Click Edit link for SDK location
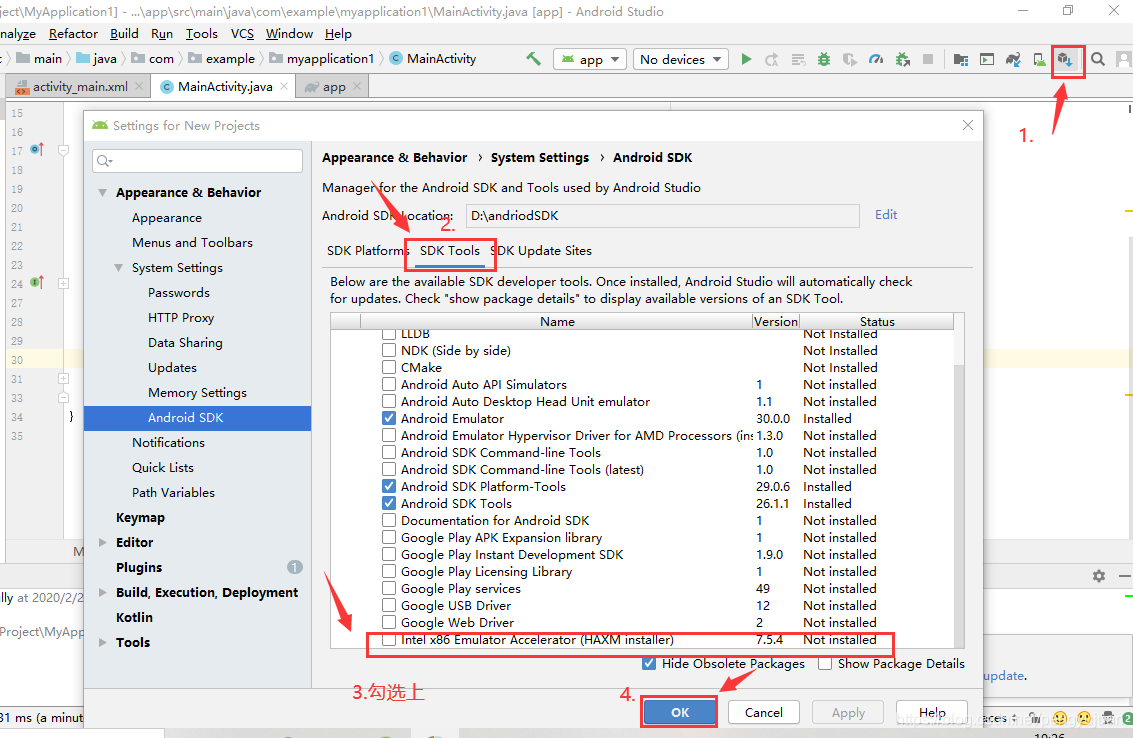Image resolution: width=1133 pixels, height=738 pixels. 886,215
